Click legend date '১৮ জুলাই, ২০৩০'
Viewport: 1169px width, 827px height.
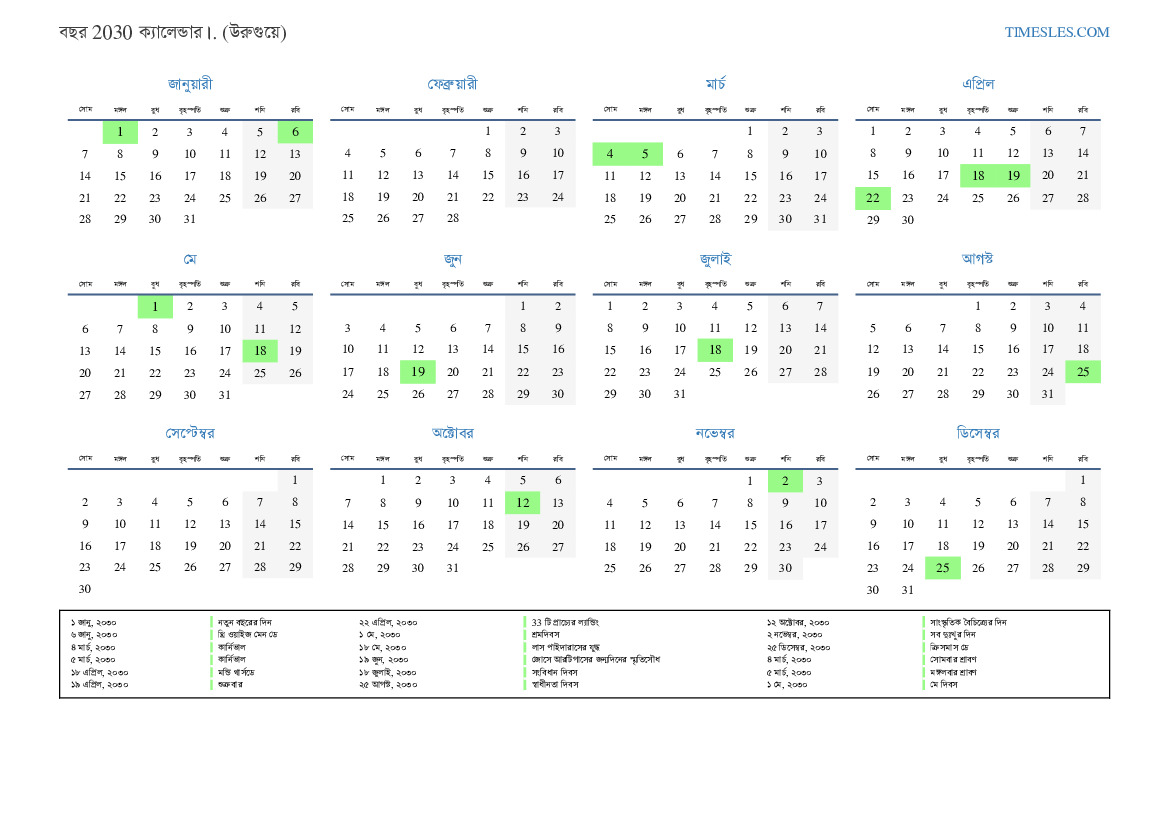387,673
